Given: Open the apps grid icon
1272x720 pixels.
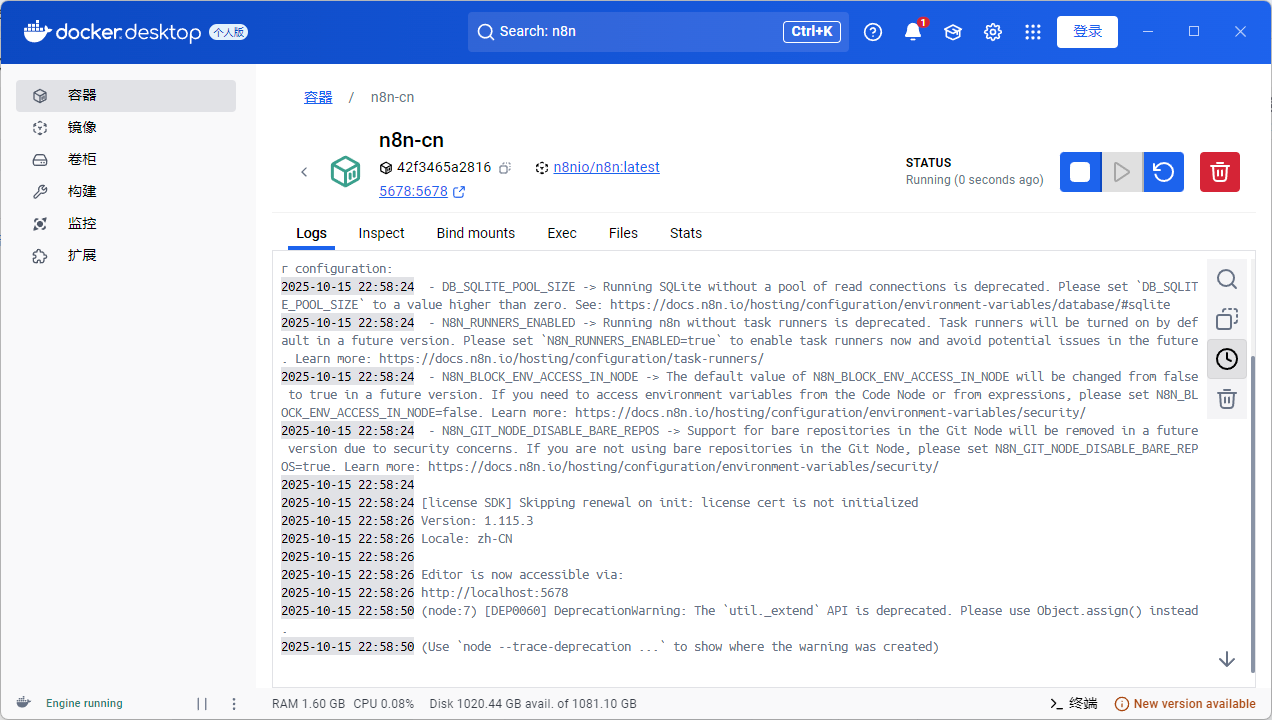Looking at the screenshot, I should (1033, 32).
